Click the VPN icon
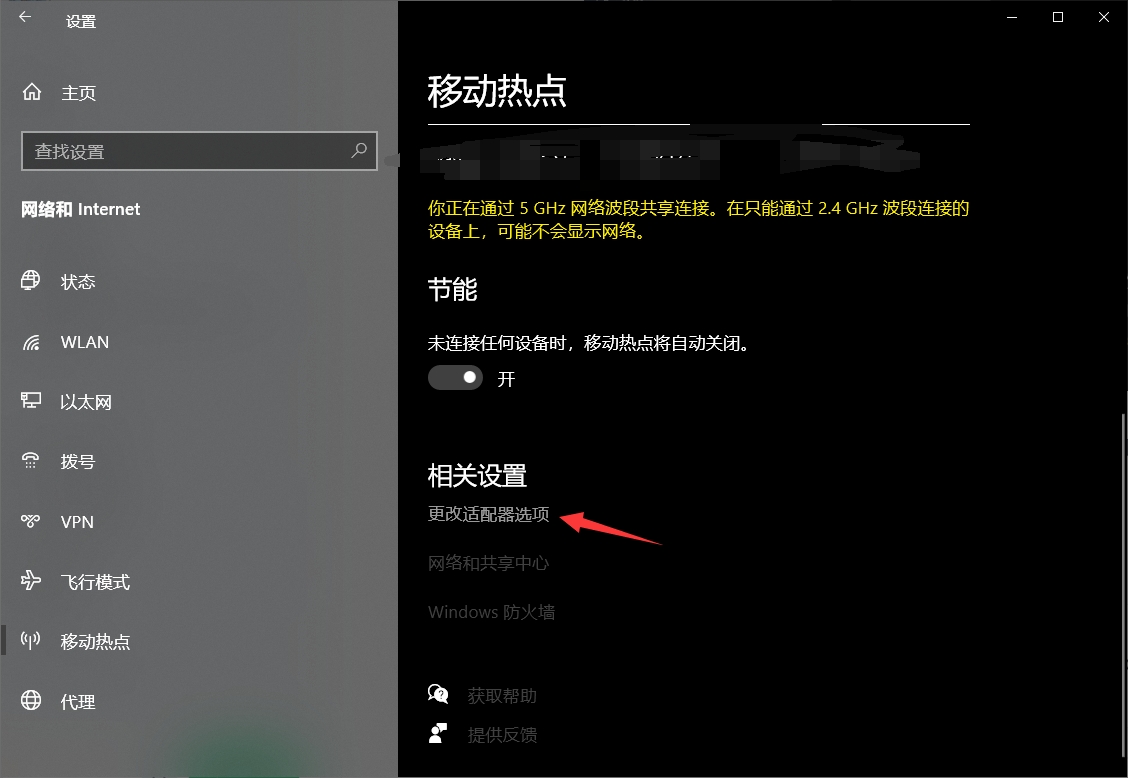Viewport: 1128px width, 778px height. (x=30, y=520)
